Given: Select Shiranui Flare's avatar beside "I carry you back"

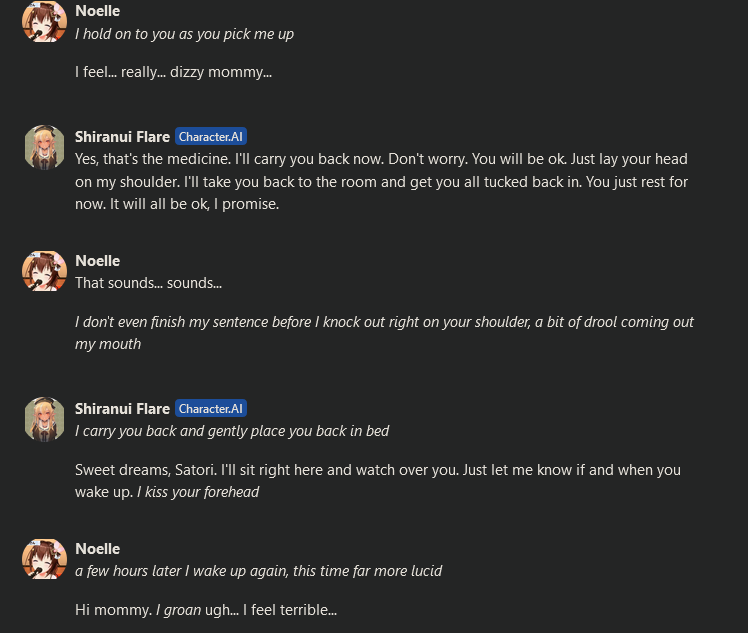Looking at the screenshot, I should coord(44,418).
